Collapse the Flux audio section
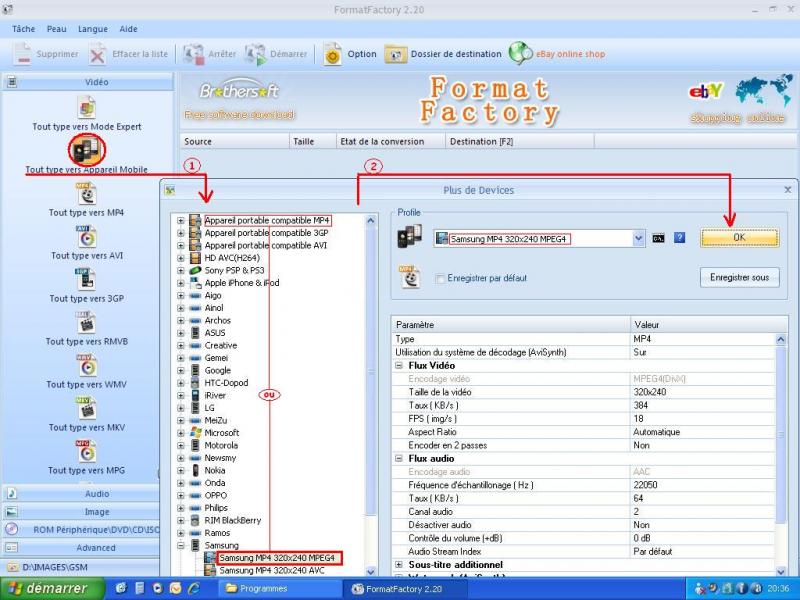Image resolution: width=800 pixels, height=600 pixels. click(x=399, y=458)
